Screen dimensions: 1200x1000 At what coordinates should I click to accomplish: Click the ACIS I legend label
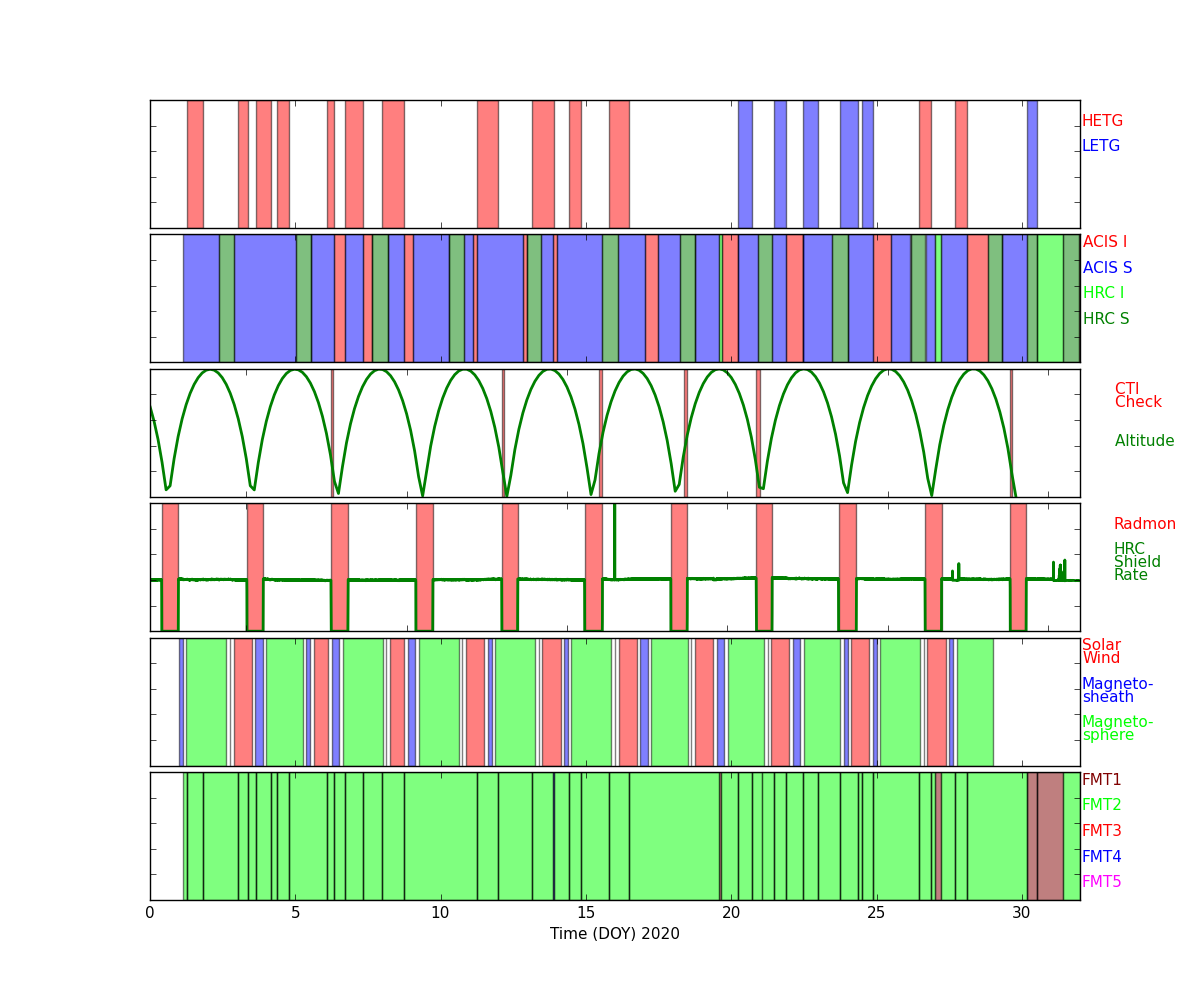(x=1104, y=242)
